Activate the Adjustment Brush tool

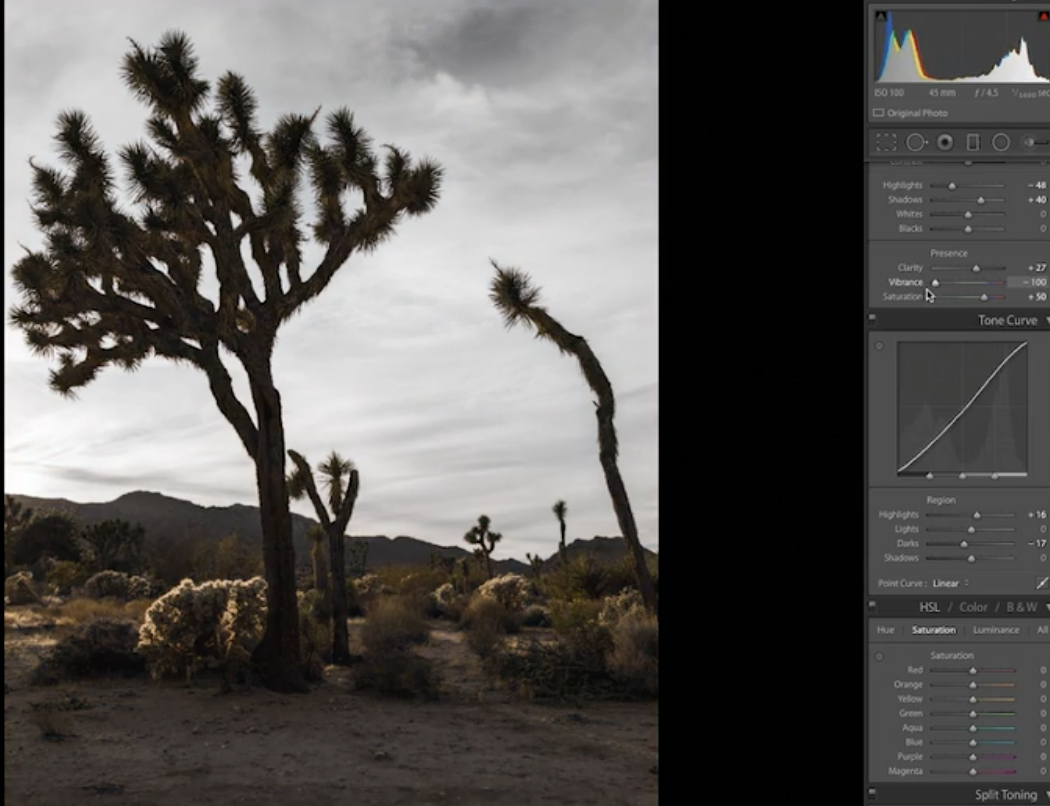(1034, 143)
